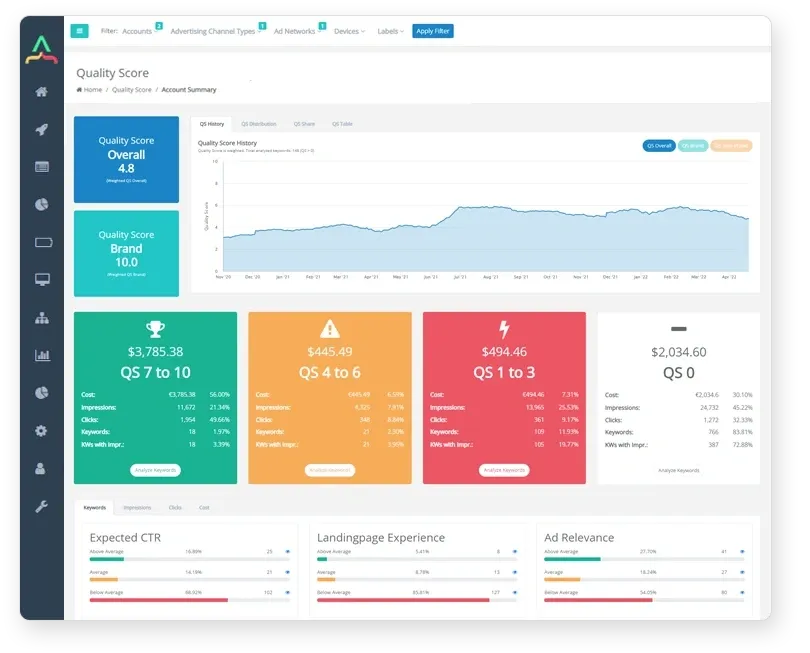The height and width of the screenshot is (653, 810).
Task: Switch to the QS Distribution tab
Action: point(259,124)
